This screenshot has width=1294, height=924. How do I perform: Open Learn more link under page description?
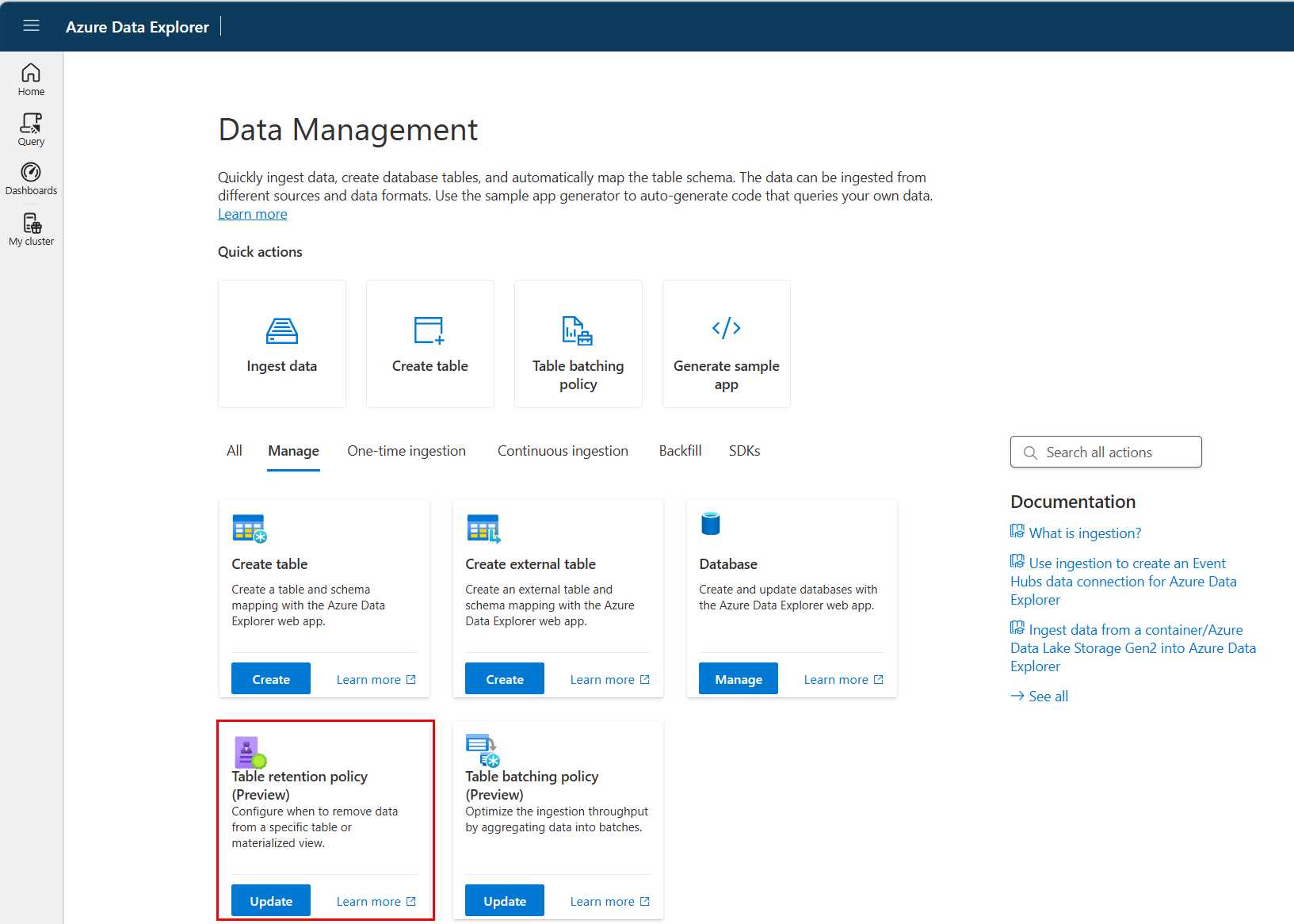pos(253,214)
